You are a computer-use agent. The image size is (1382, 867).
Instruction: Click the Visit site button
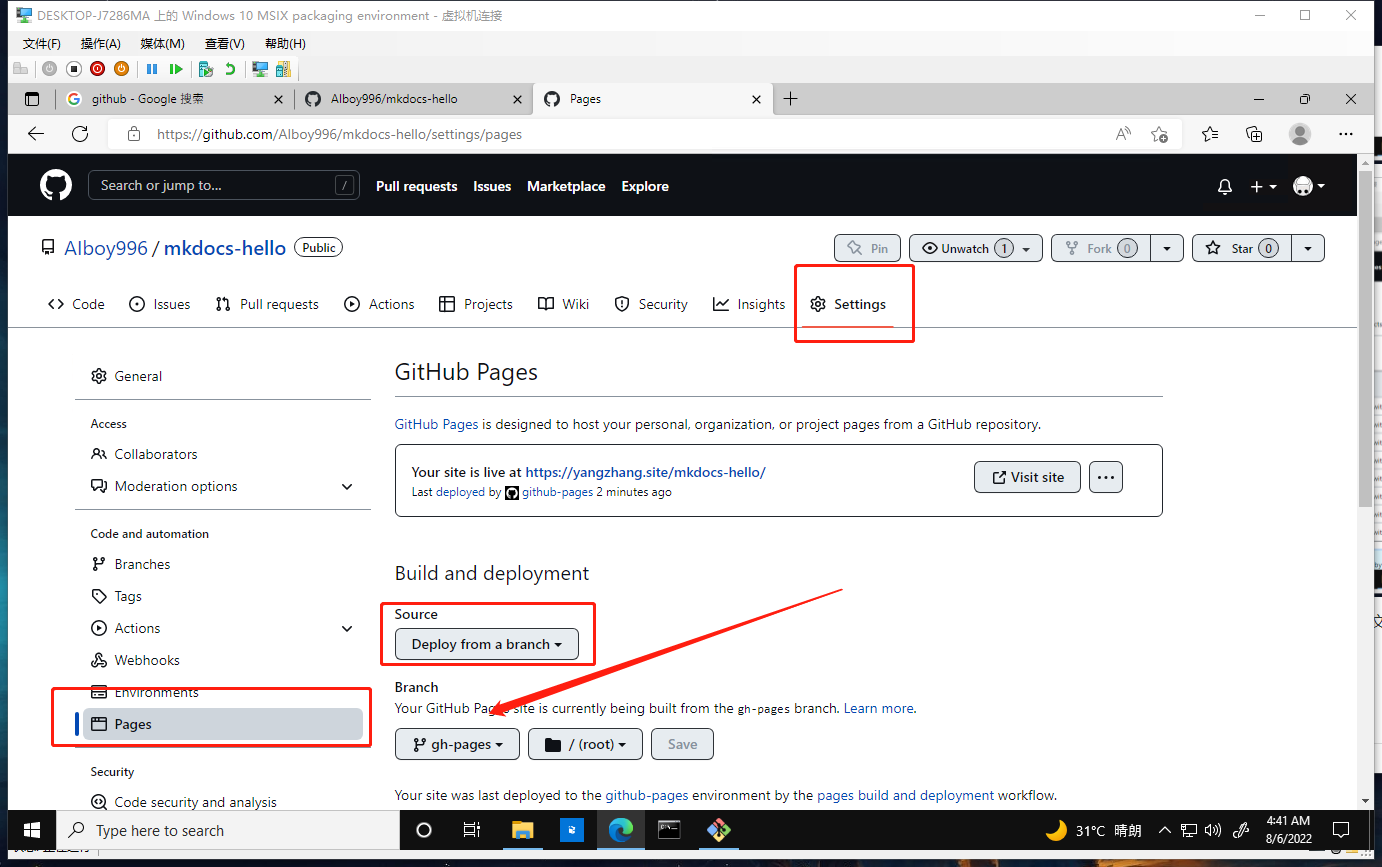(x=1027, y=477)
